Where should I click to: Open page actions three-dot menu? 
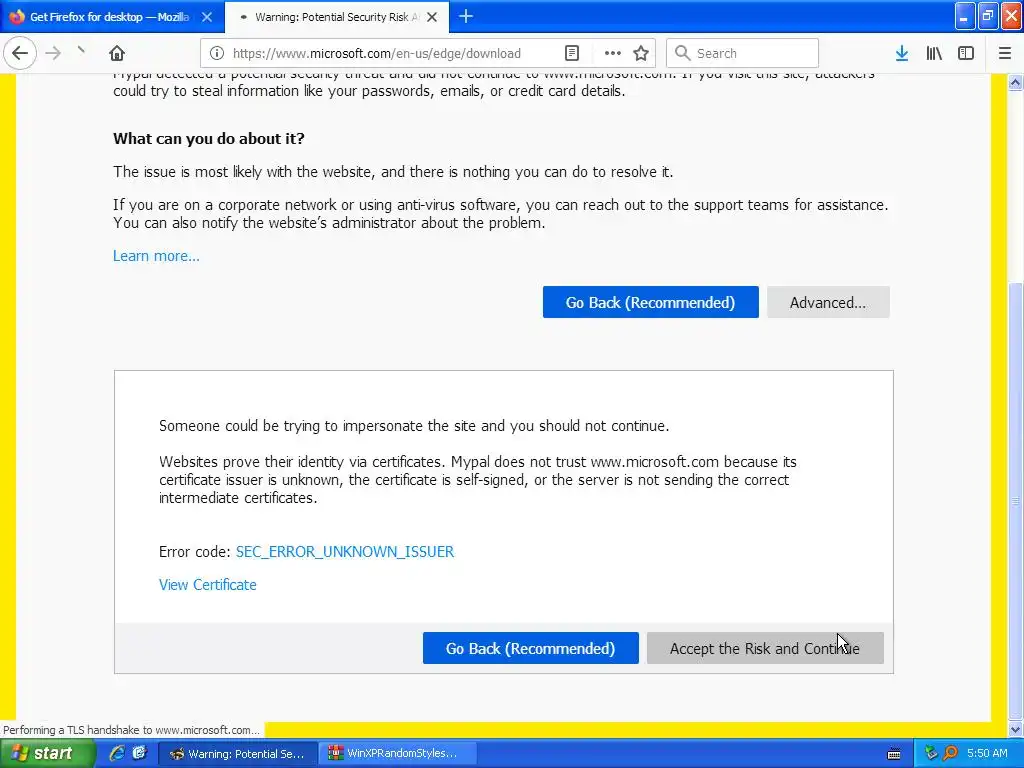point(613,53)
